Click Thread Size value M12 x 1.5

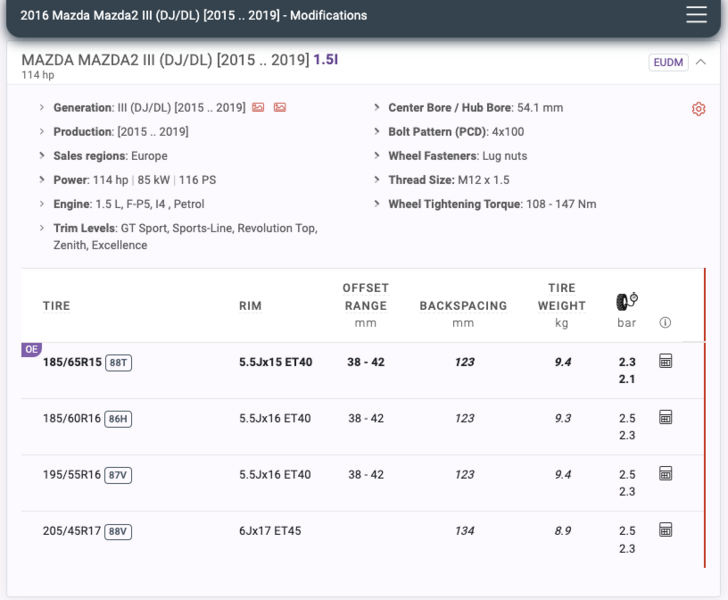pos(484,180)
